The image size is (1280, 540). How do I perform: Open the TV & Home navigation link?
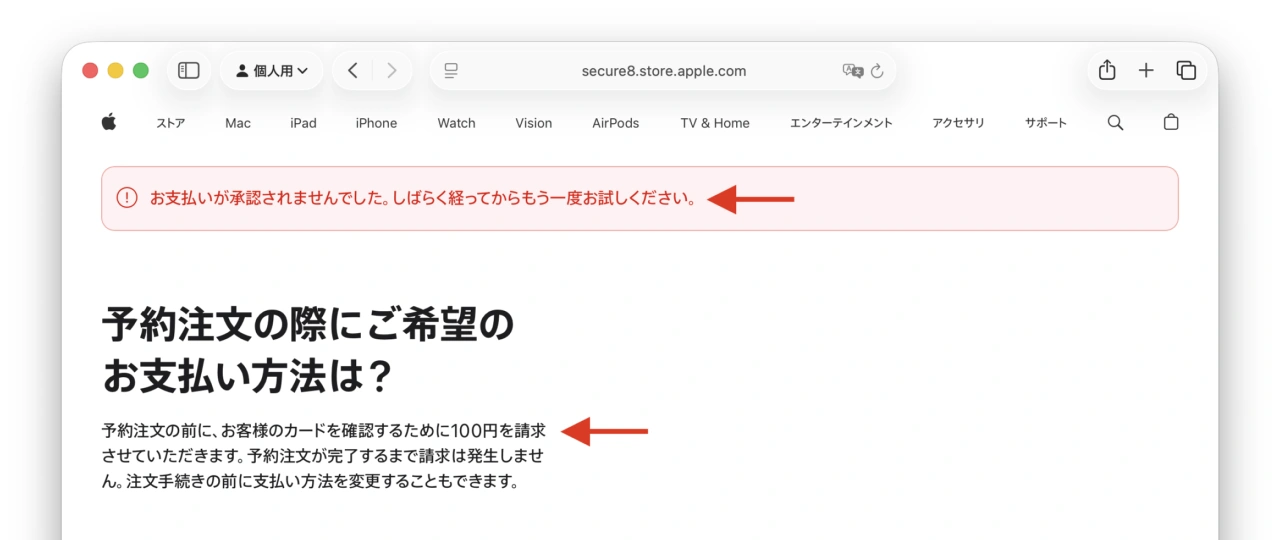(715, 123)
